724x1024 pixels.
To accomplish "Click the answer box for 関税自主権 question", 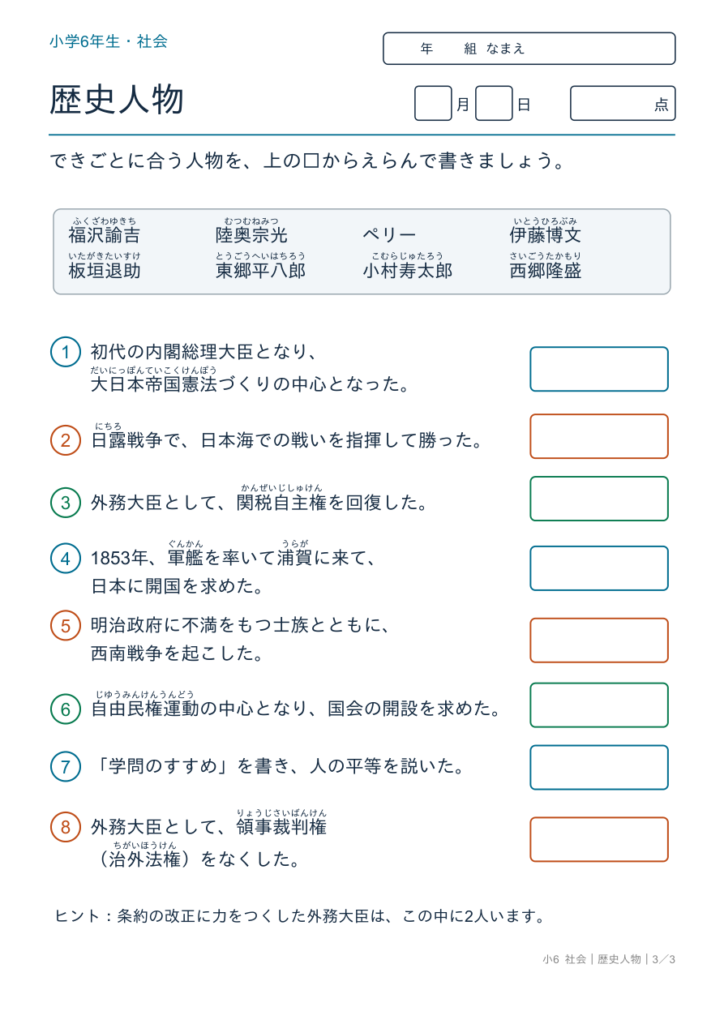I will (599, 499).
